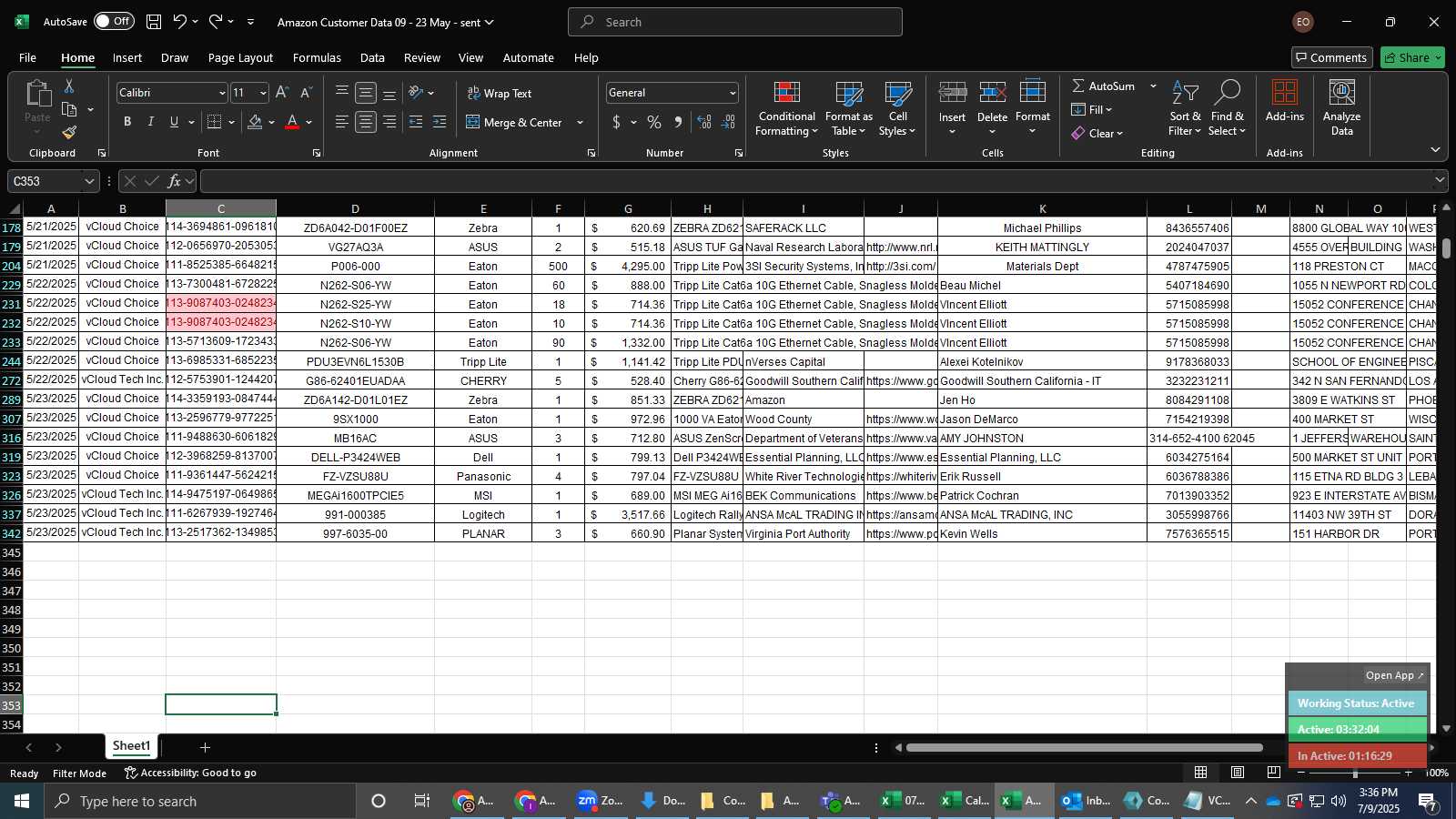
Task: Increase decimal places
Action: pyautogui.click(x=704, y=122)
